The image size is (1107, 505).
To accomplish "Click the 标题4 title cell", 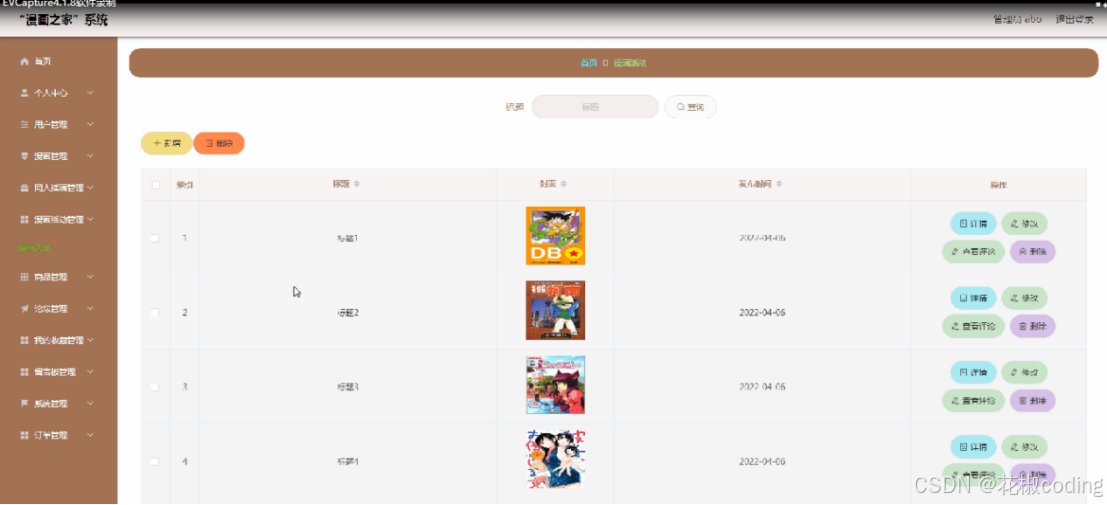I will (x=348, y=461).
